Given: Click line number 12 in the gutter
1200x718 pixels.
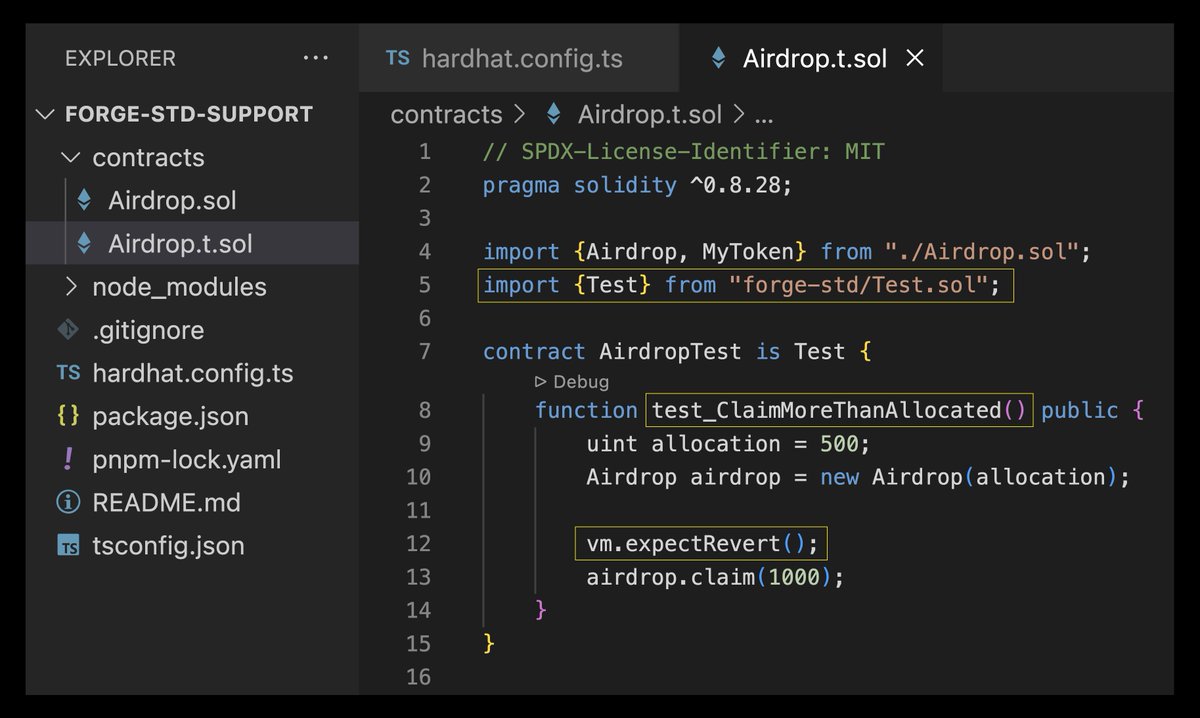Looking at the screenshot, I should pos(419,543).
